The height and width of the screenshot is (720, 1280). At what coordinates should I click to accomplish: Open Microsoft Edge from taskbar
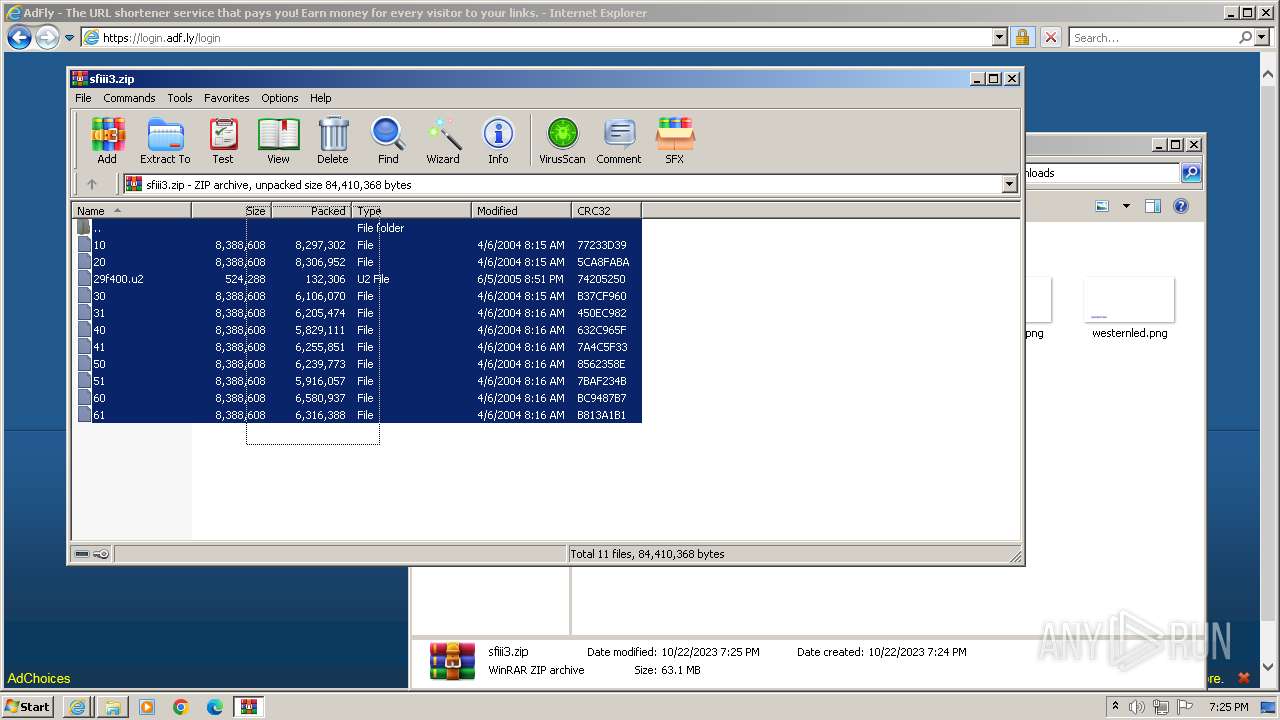pos(215,707)
